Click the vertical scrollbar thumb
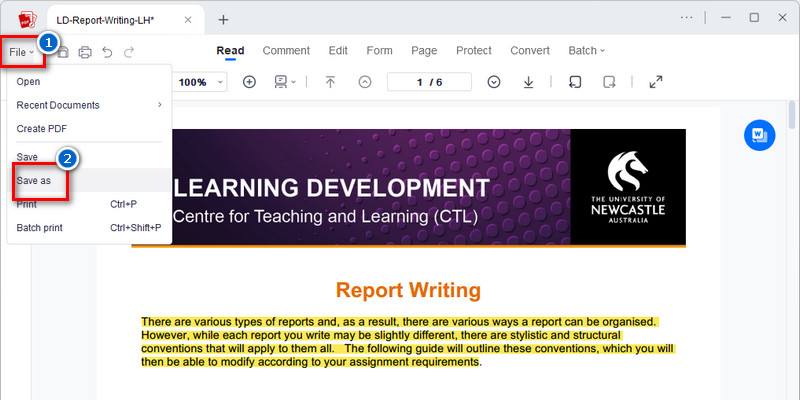 coord(792,115)
